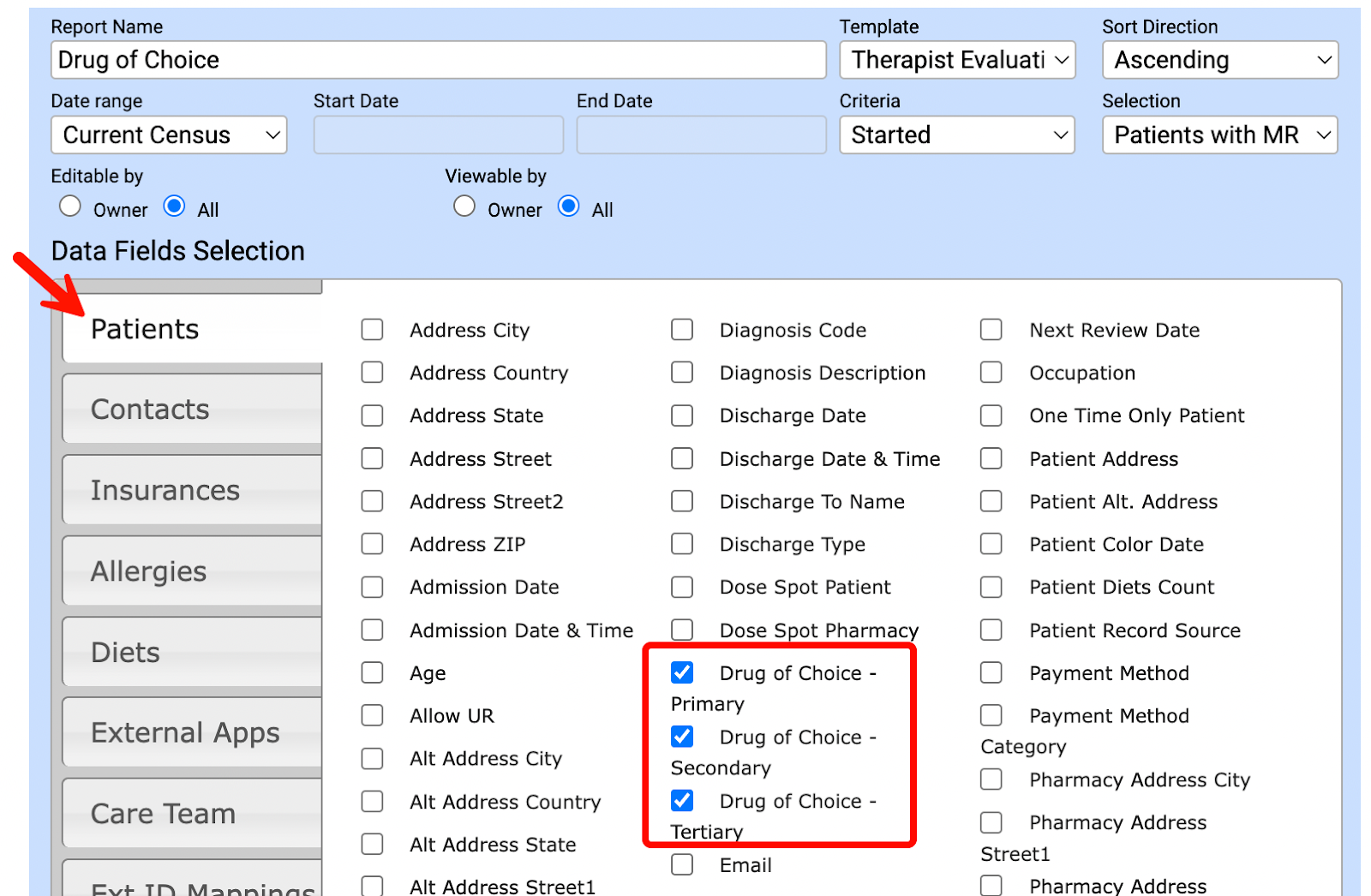
Task: Choose All under Viewable by
Action: point(568,207)
